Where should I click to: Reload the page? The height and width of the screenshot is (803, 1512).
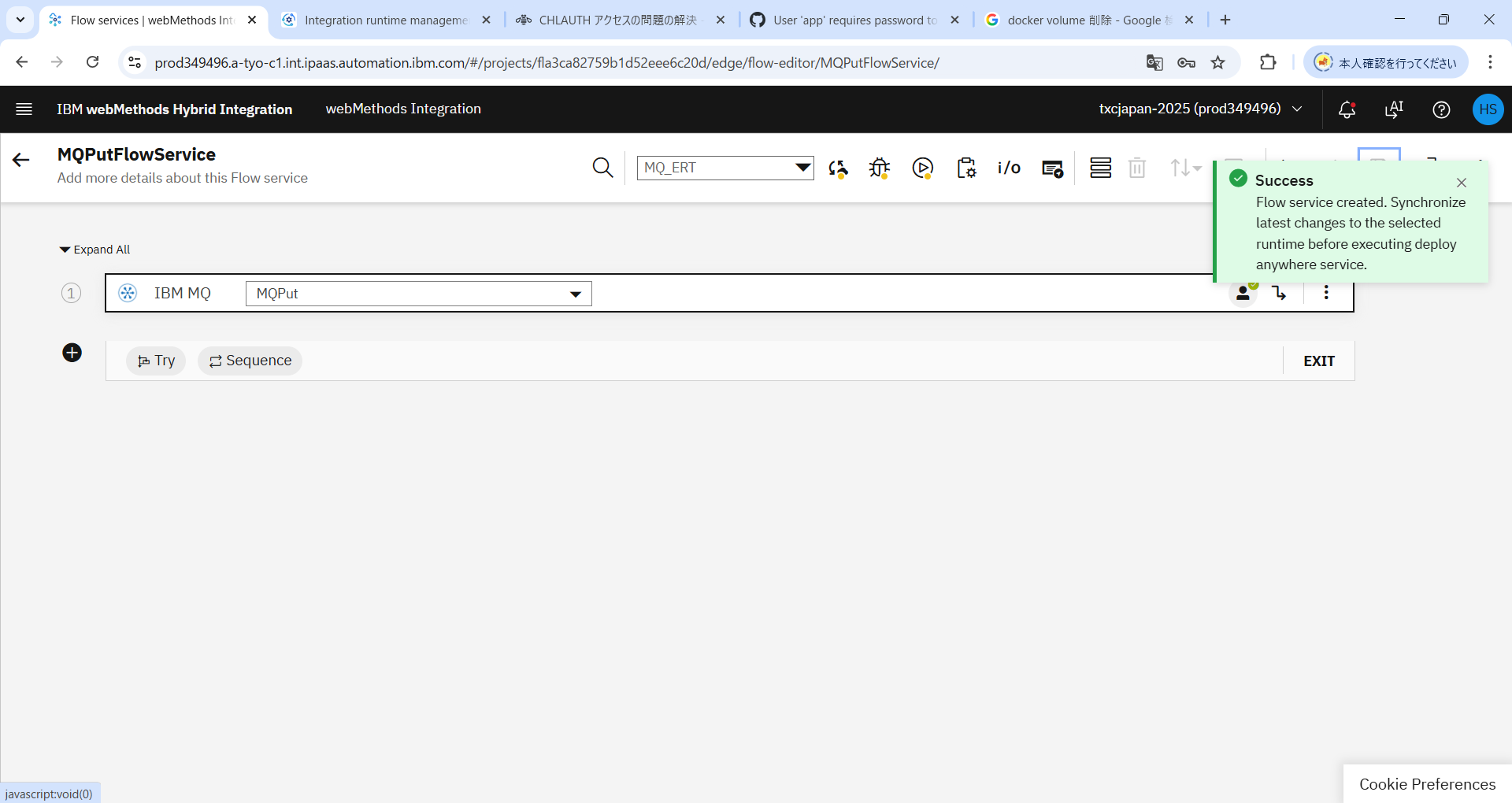coord(92,62)
